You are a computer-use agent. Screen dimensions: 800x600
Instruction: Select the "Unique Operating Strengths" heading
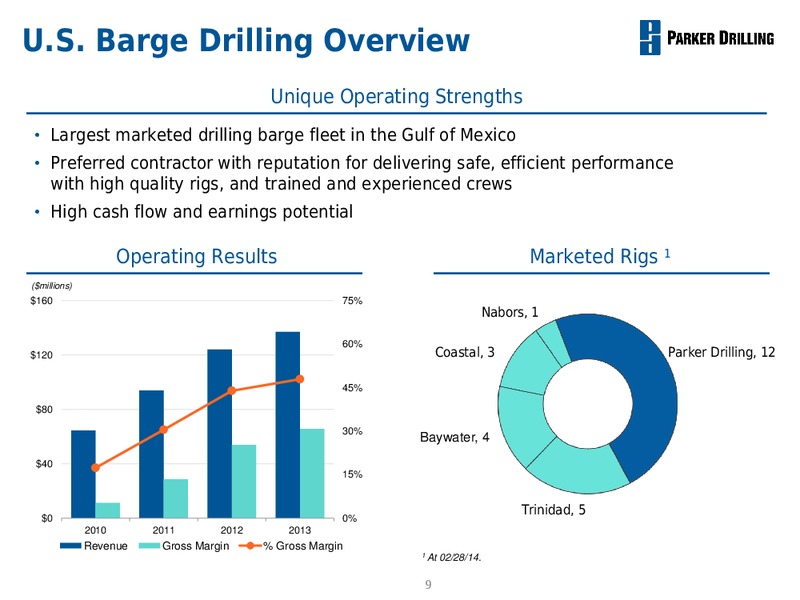point(396,96)
